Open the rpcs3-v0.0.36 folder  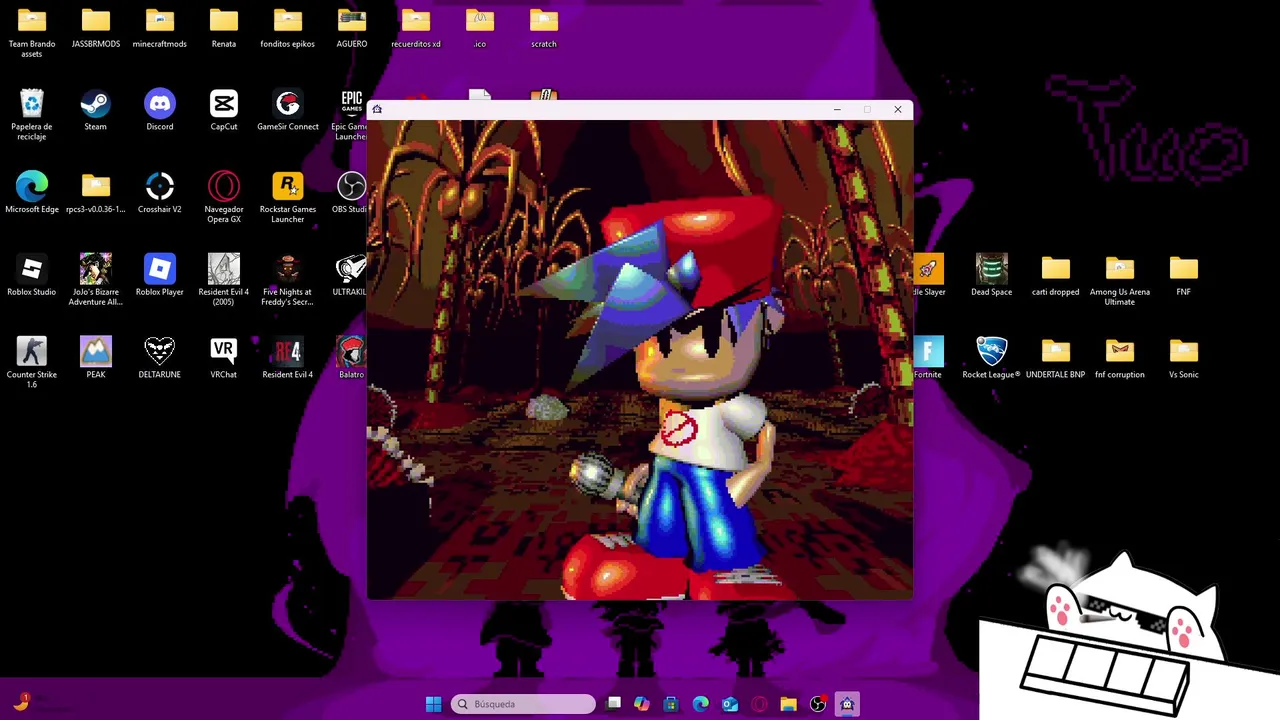point(95,193)
